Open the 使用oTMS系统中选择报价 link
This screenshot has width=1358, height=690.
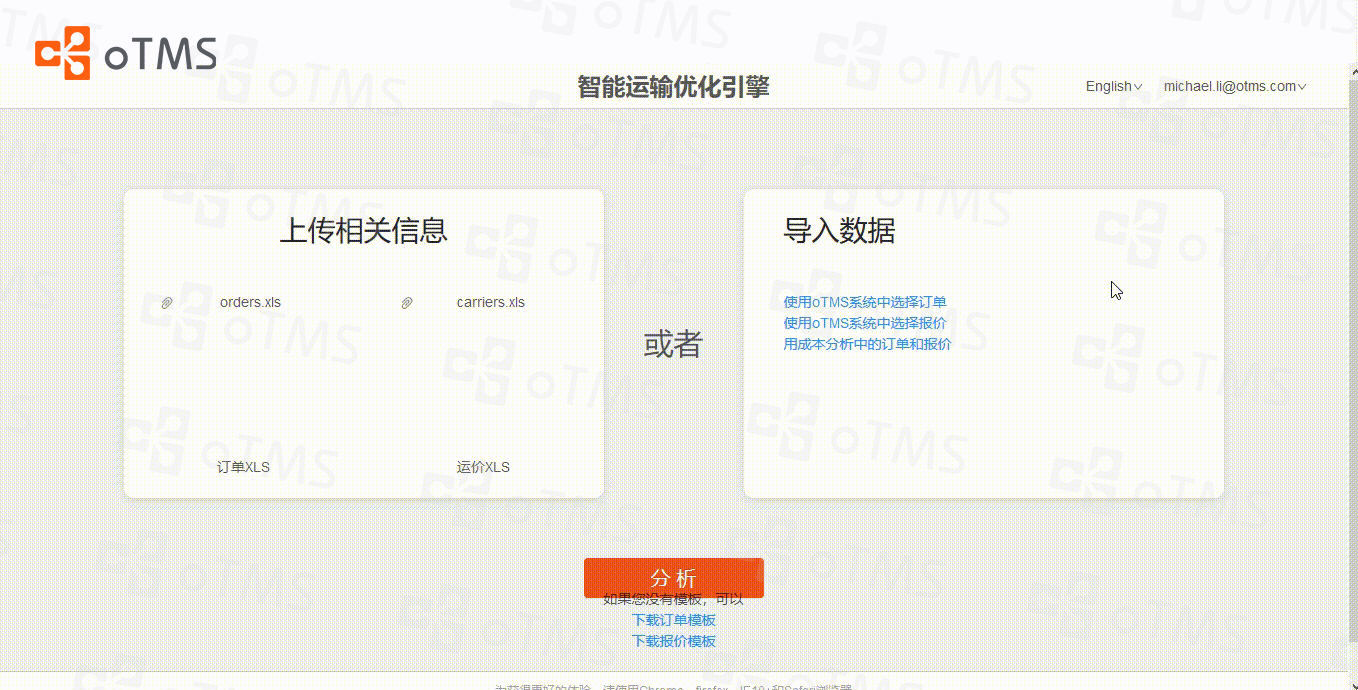pos(864,323)
